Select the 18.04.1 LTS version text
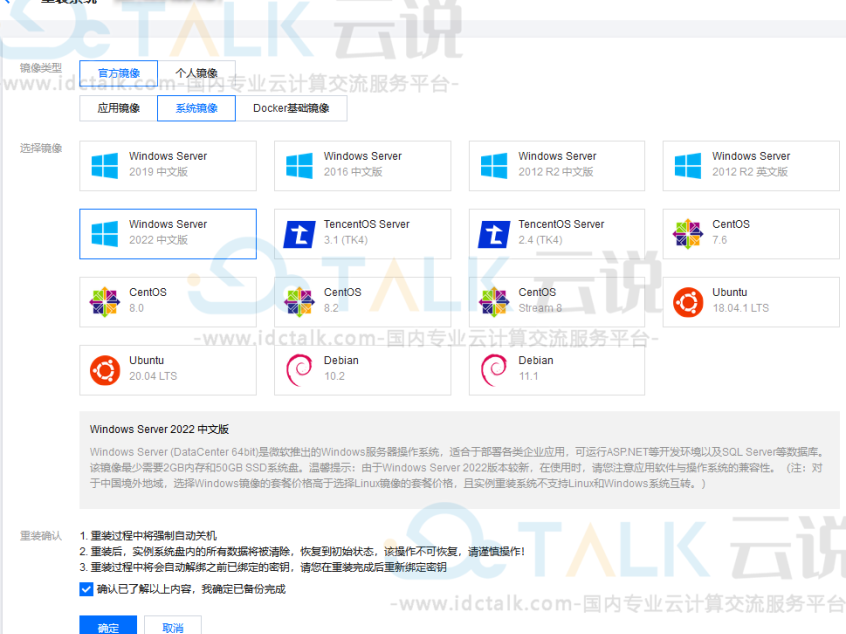 (741, 308)
